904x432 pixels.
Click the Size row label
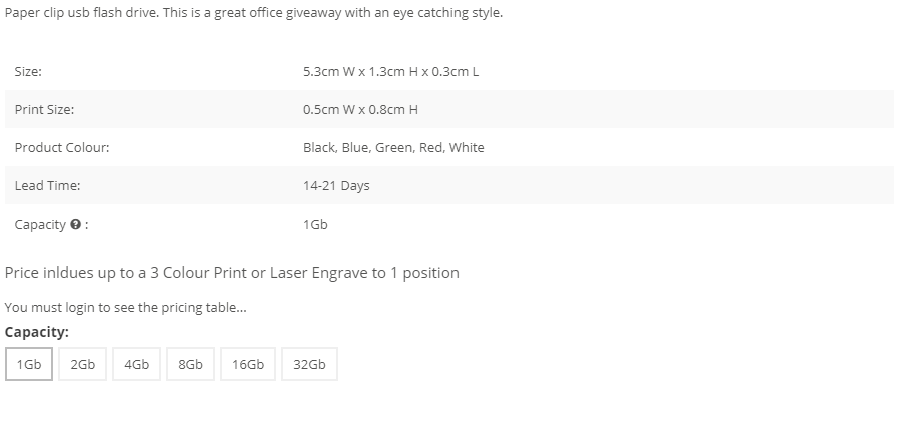[x=28, y=72]
